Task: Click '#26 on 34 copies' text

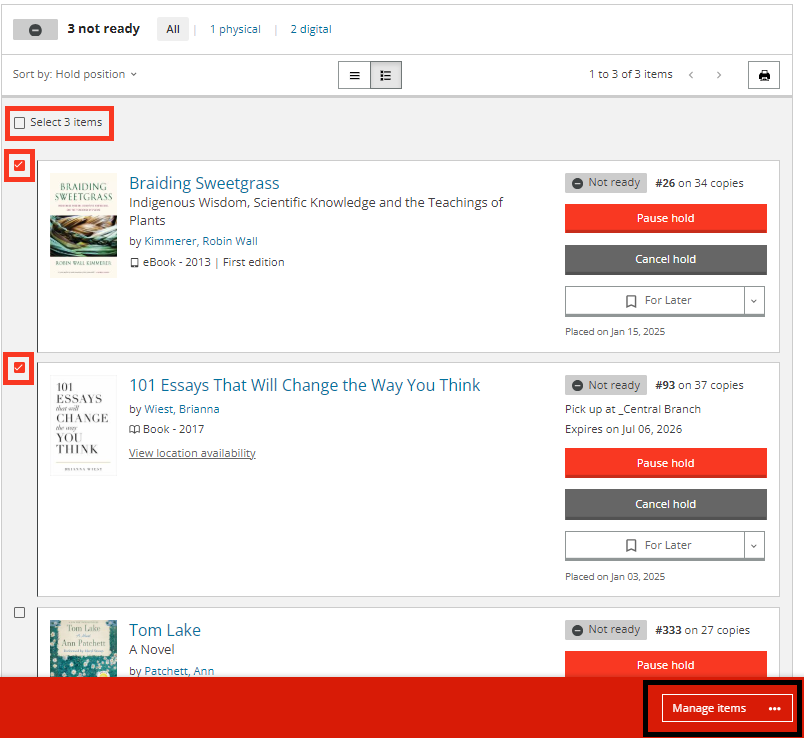Action: click(x=699, y=183)
